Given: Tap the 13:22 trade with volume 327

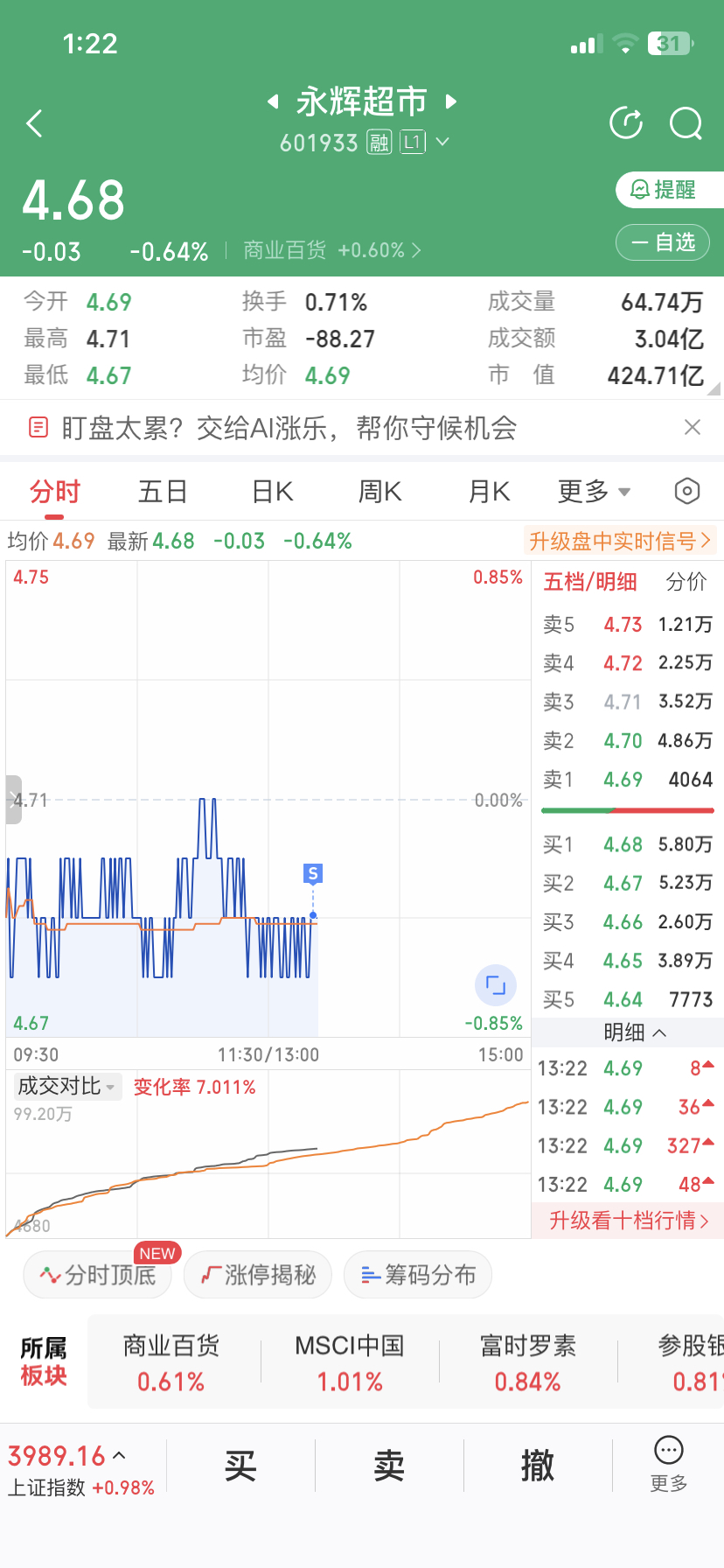Looking at the screenshot, I should pos(628,1145).
